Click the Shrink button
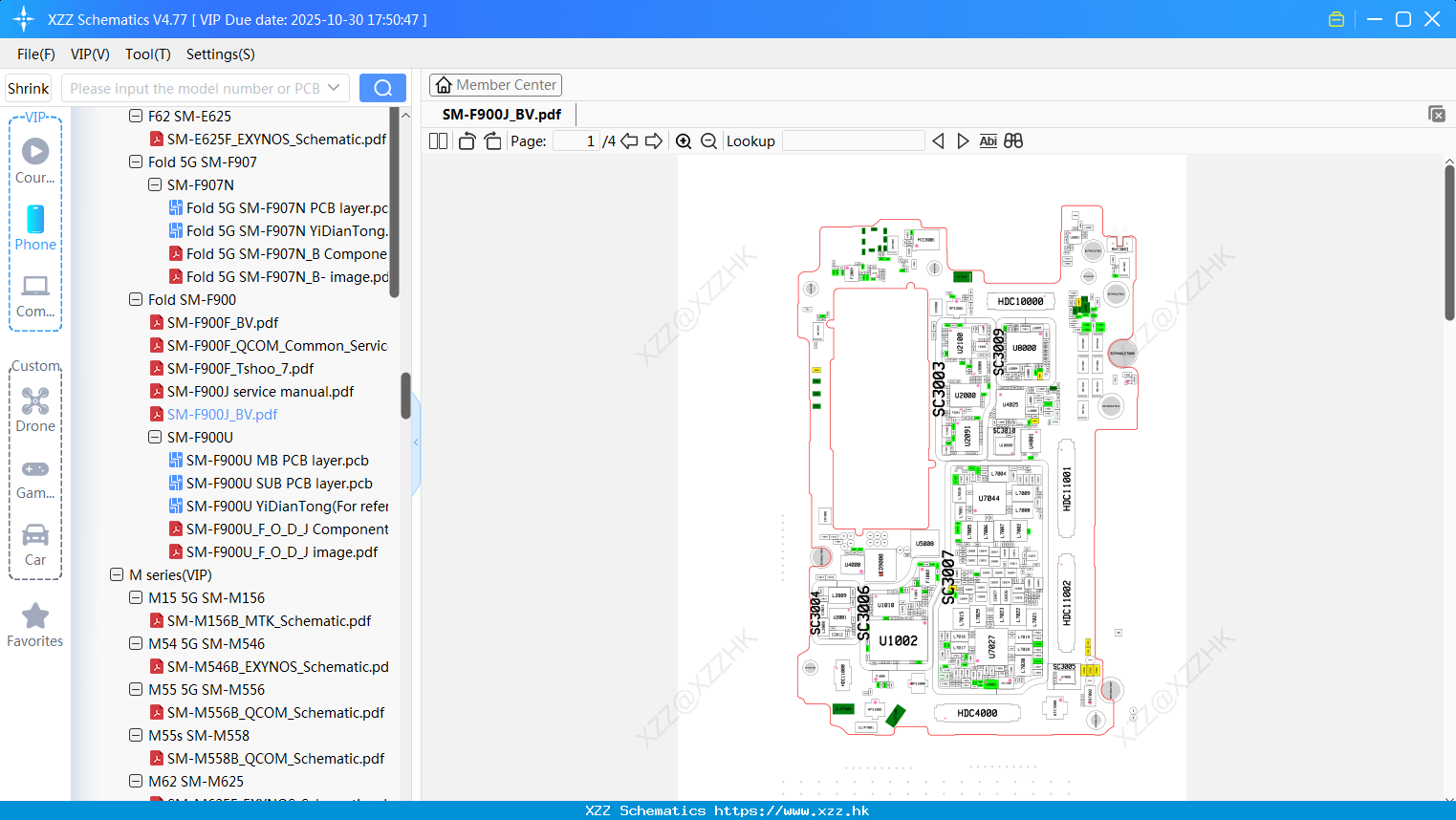The height and width of the screenshot is (820, 1456). 29,88
